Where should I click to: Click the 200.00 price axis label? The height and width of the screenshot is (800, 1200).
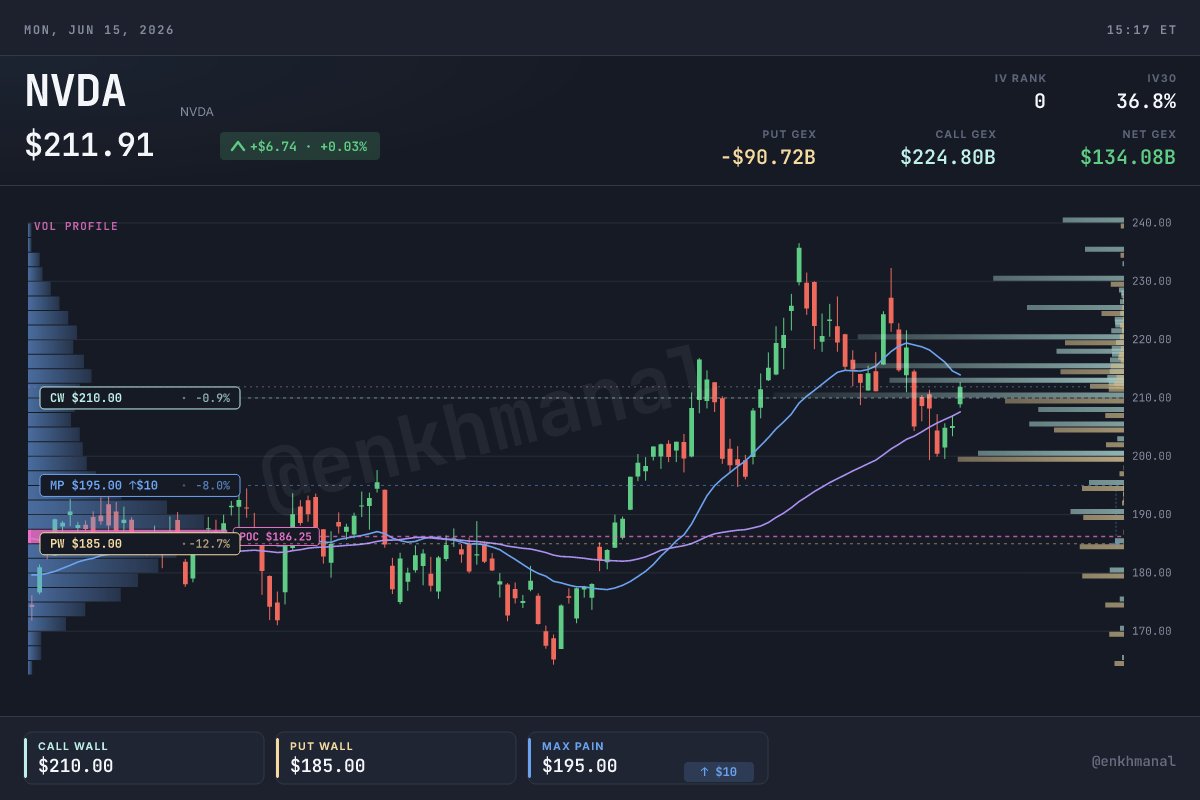[x=1152, y=456]
